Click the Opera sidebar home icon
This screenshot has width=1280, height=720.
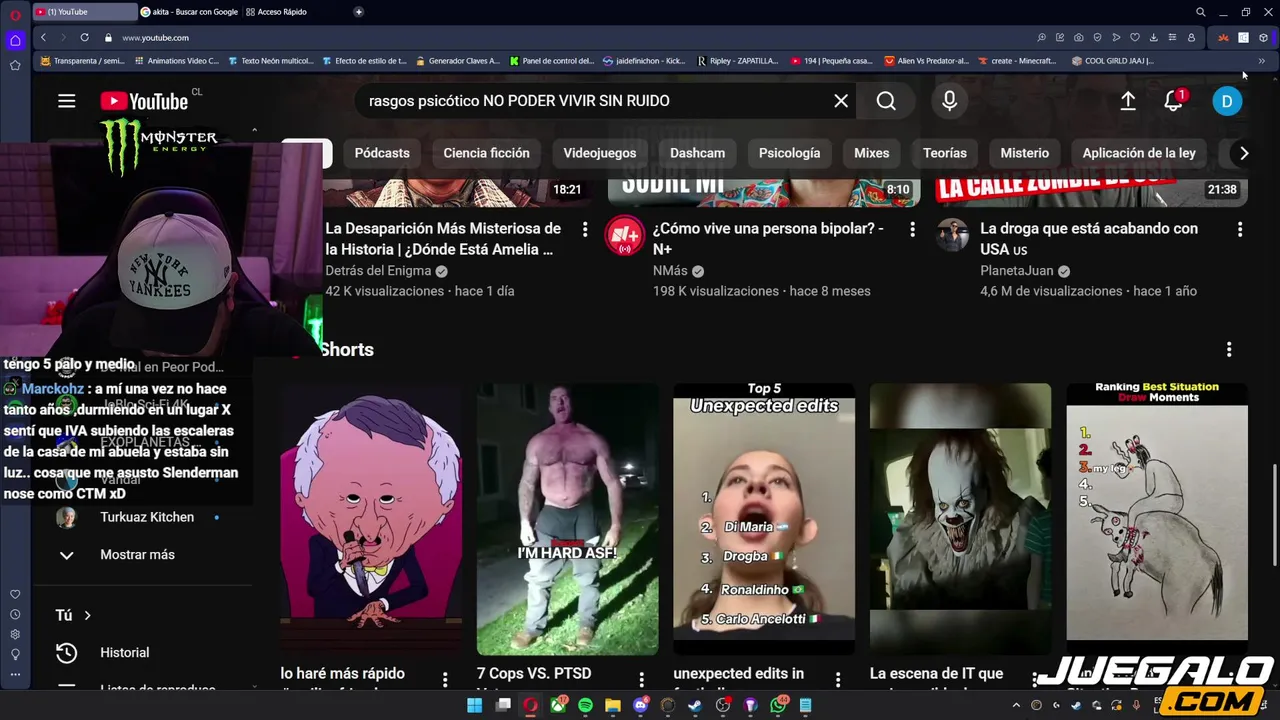tap(15, 41)
